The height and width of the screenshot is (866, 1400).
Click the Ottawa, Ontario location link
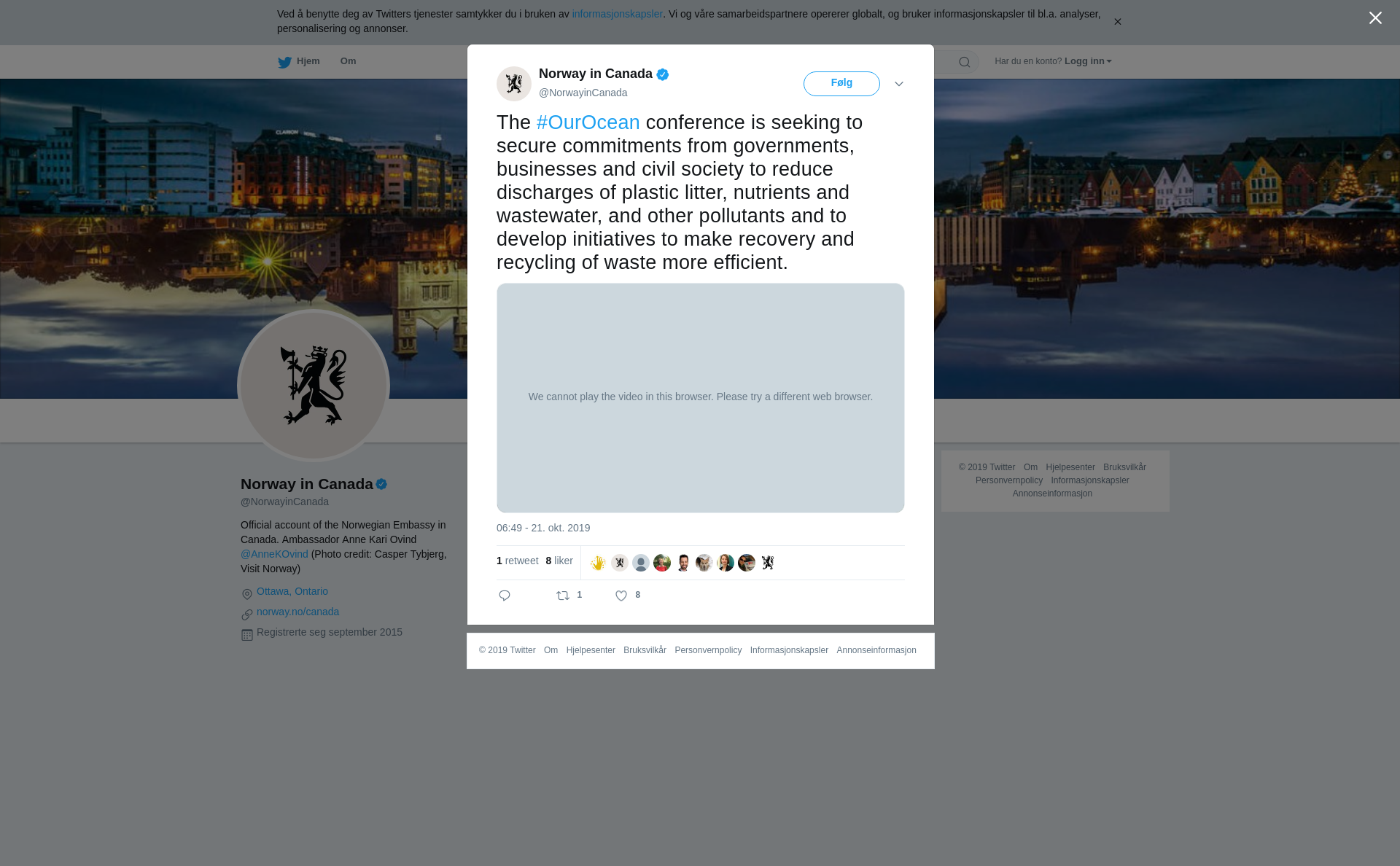(292, 591)
